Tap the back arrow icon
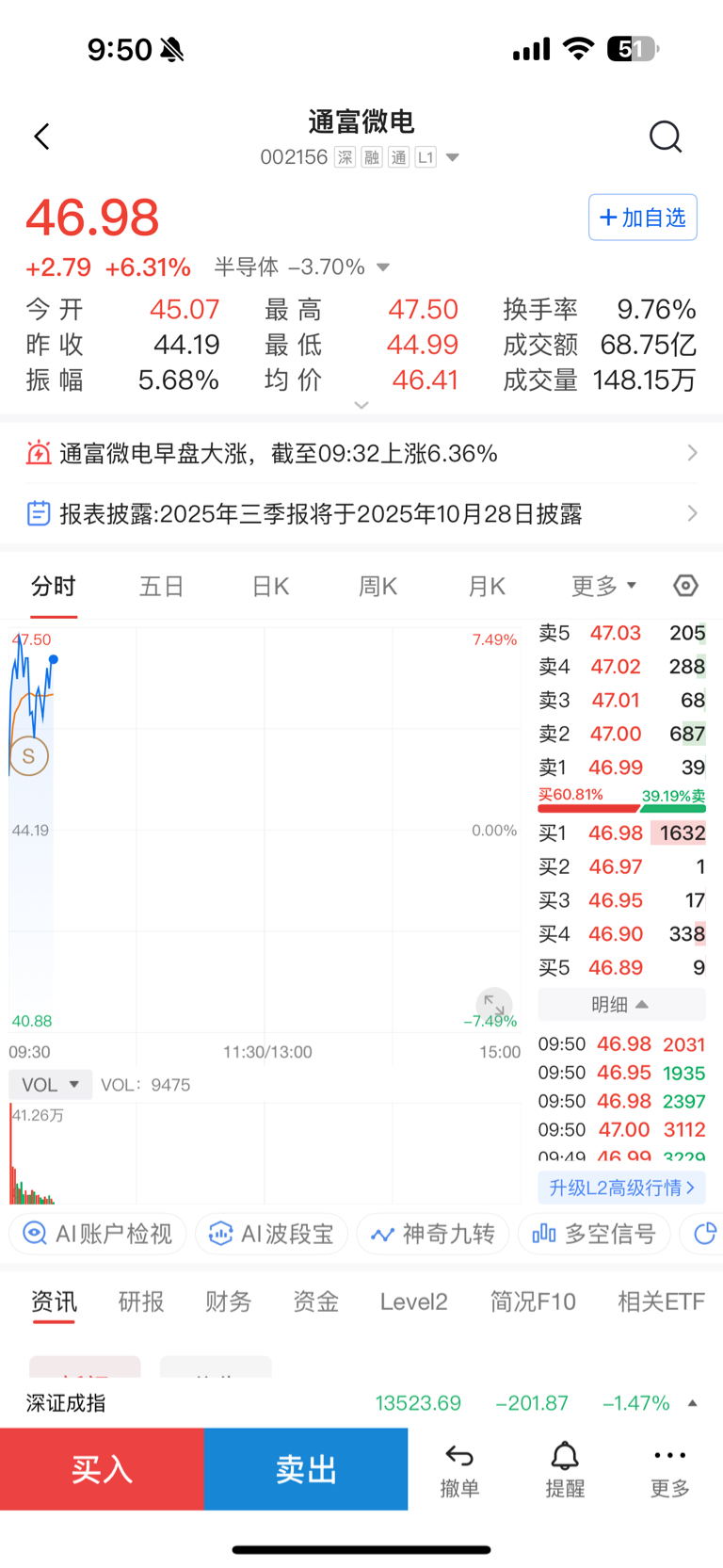Image resolution: width=723 pixels, height=1568 pixels. (x=41, y=137)
